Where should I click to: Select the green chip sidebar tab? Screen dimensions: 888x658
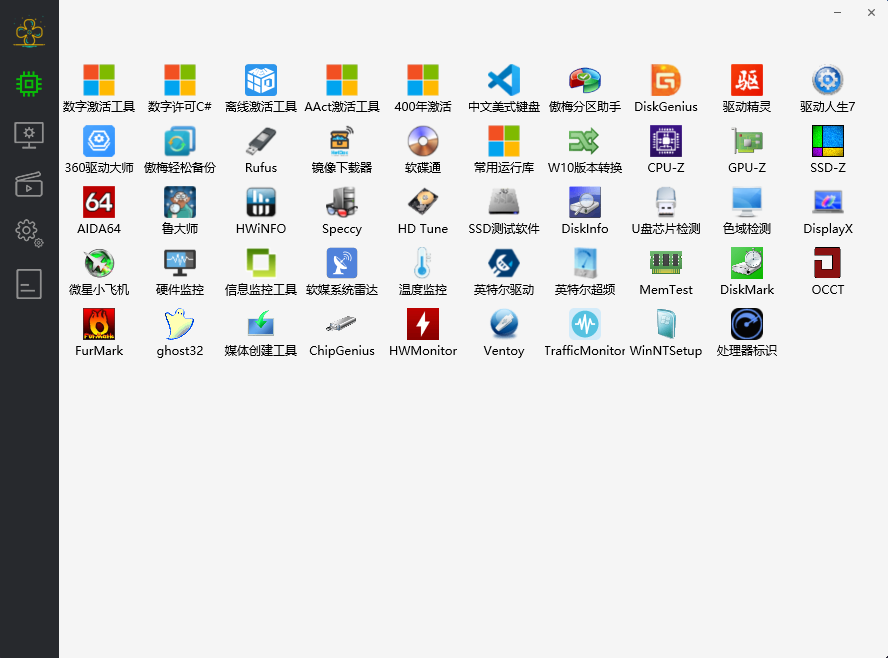(x=29, y=84)
